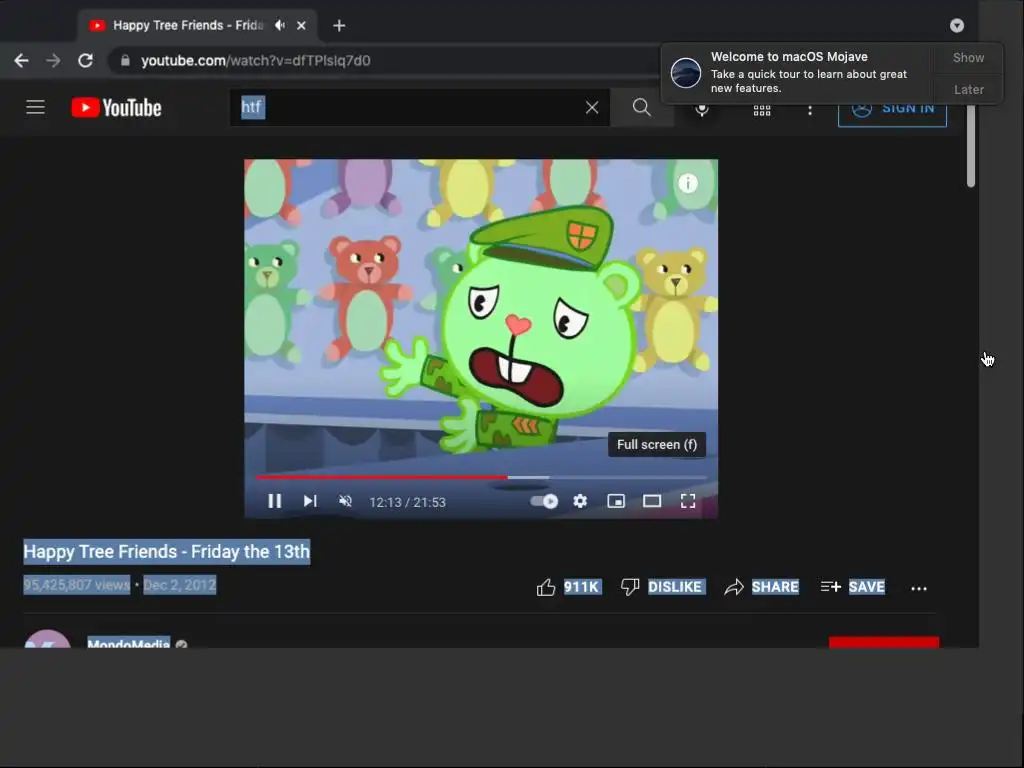Viewport: 1024px width, 768px height.
Task: Toggle the autoplay switch
Action: 544,501
